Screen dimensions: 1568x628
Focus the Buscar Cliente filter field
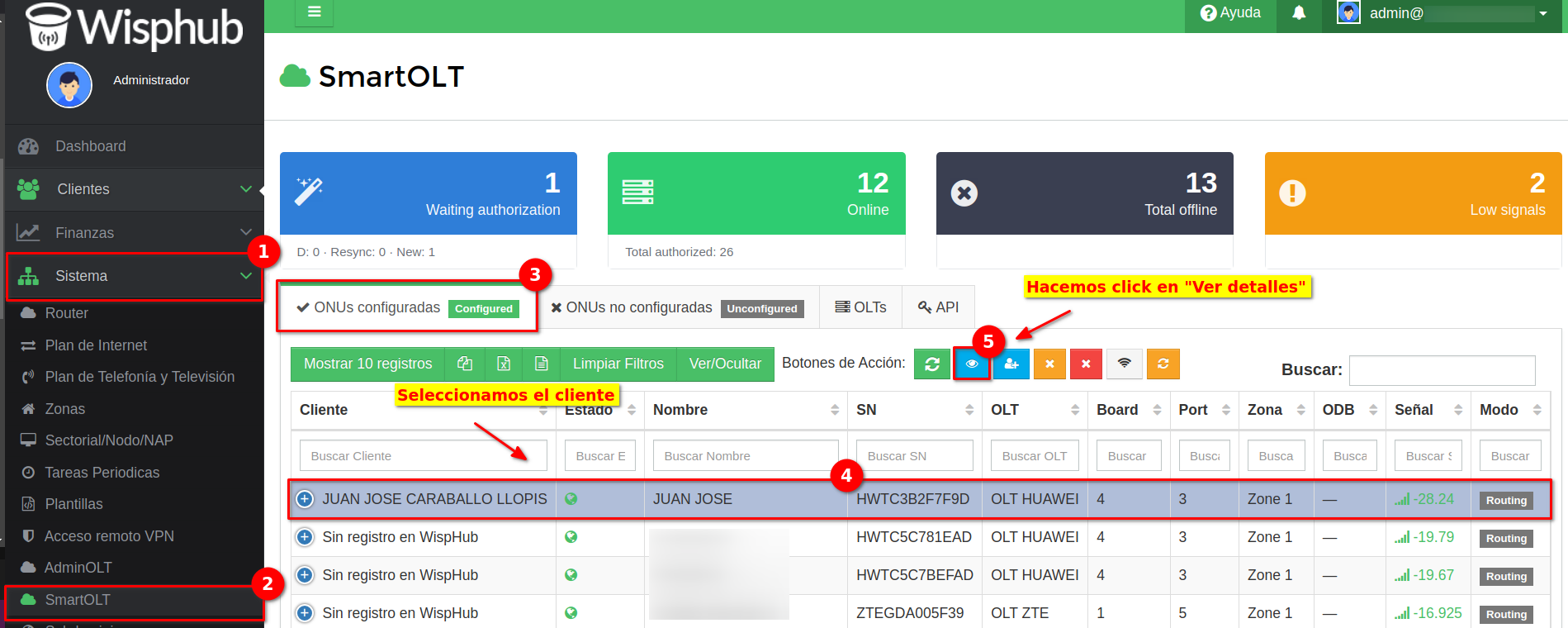coord(423,456)
